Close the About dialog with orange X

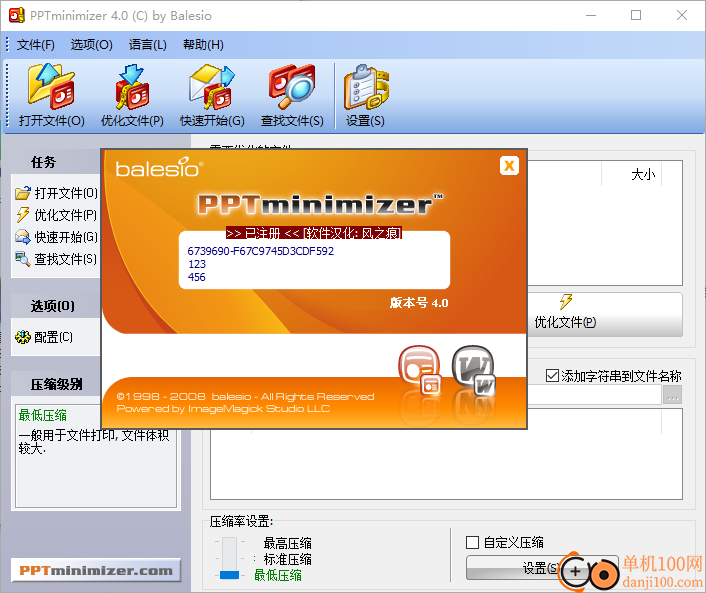tap(509, 166)
